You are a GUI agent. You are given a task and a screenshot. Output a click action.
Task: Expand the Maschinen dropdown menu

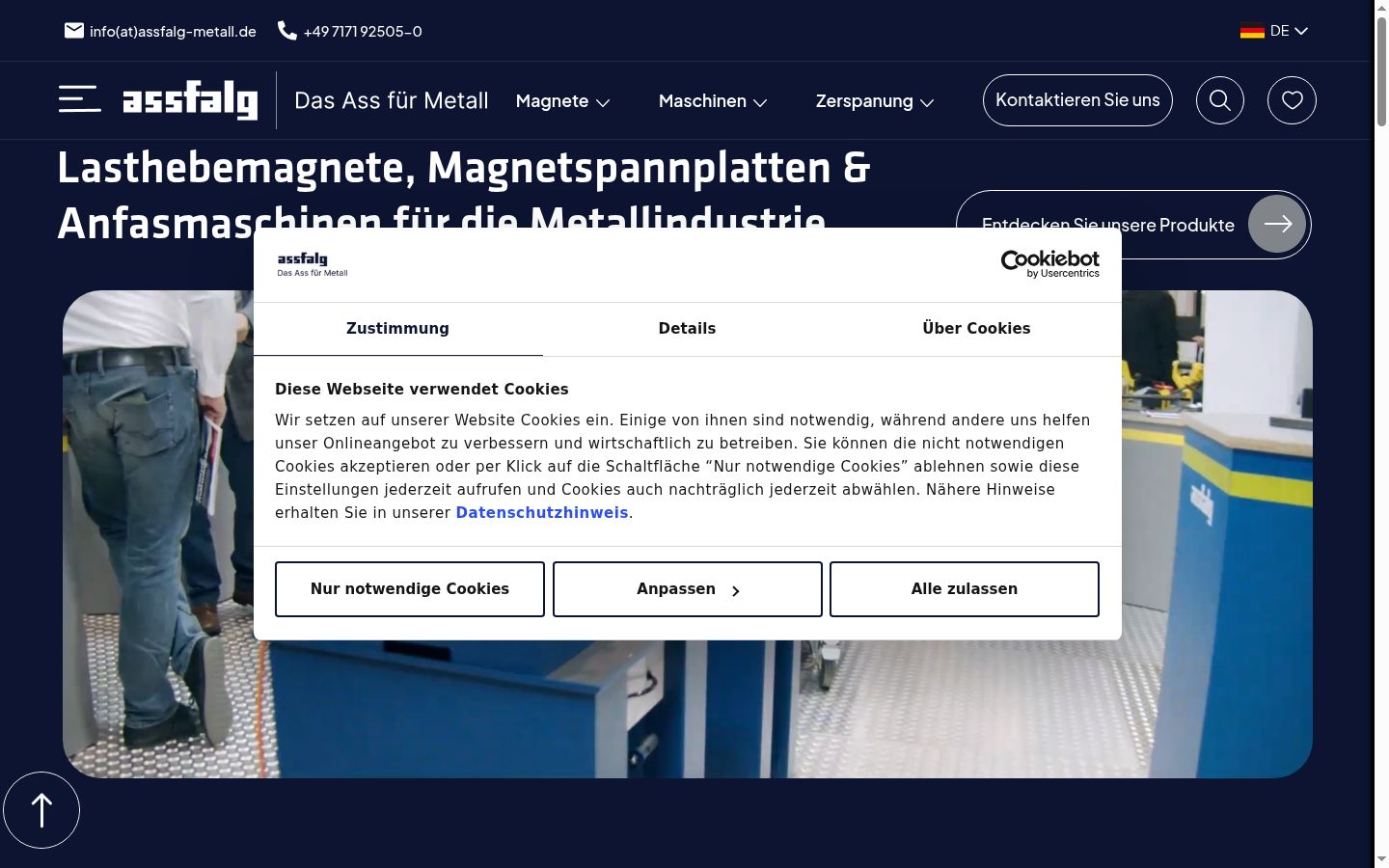point(713,101)
